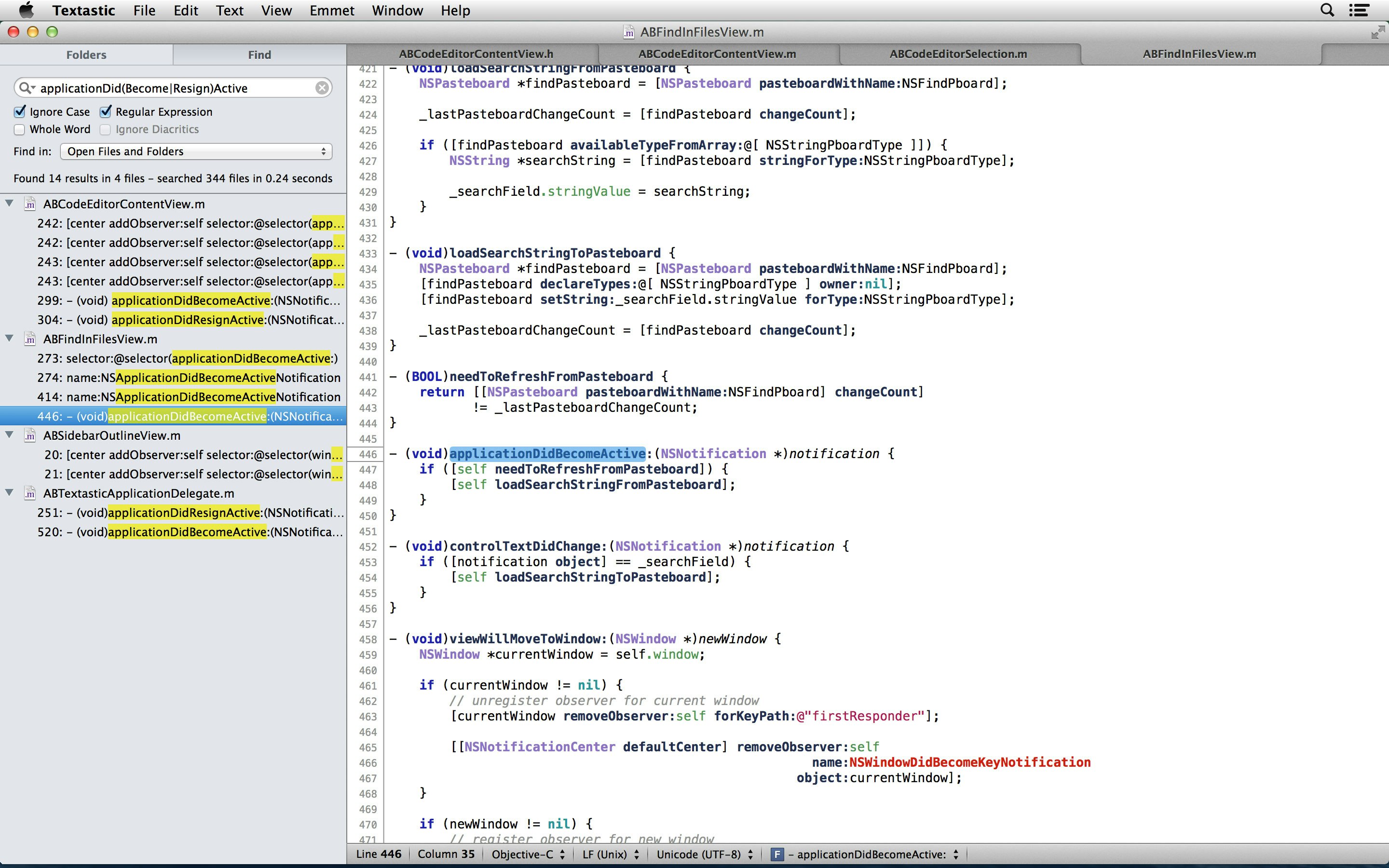Uncheck the Ignore Case checkbox
The height and width of the screenshot is (868, 1389).
20,112
